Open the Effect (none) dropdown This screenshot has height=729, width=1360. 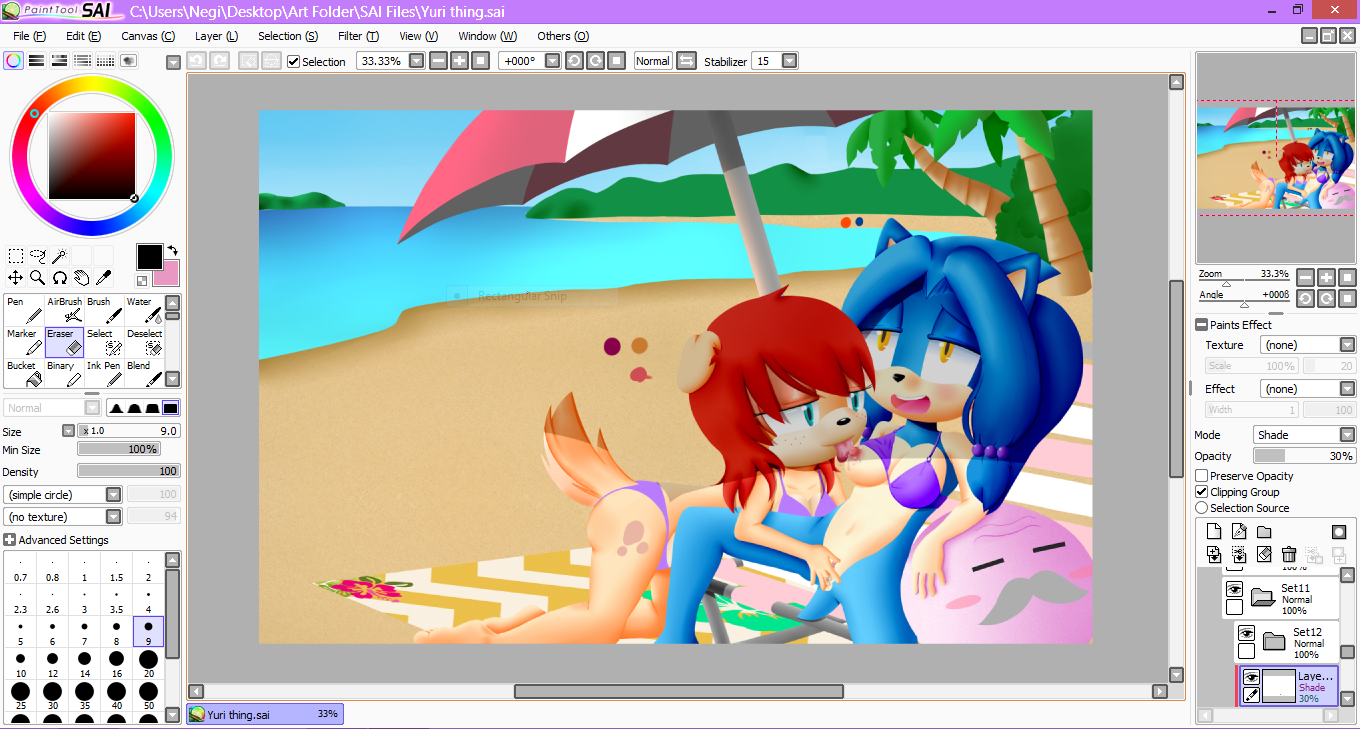[x=1347, y=389]
